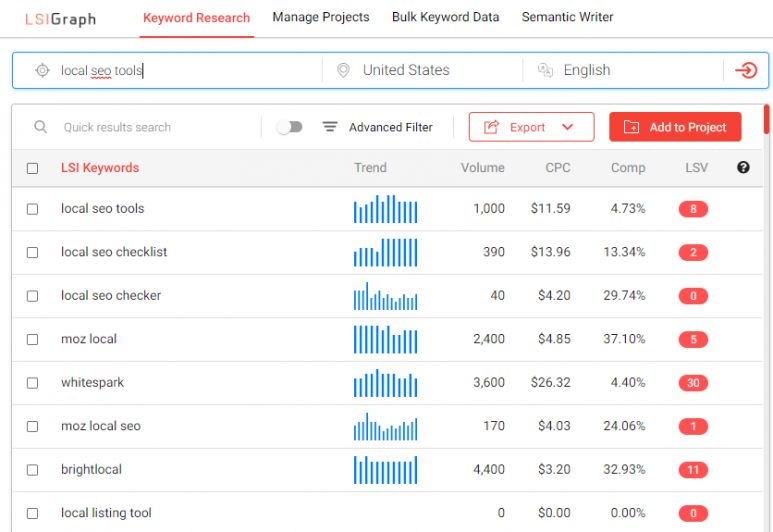Click LSV badge 5 for moz local
The height and width of the screenshot is (532, 773).
pyautogui.click(x=693, y=339)
